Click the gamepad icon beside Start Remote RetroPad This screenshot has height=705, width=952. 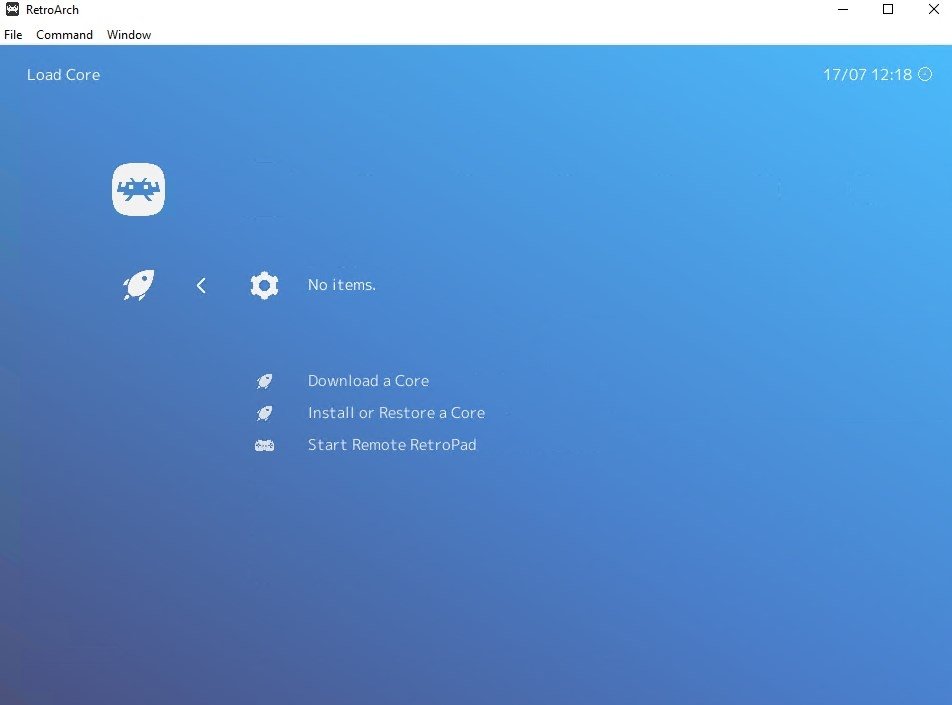[x=264, y=446]
